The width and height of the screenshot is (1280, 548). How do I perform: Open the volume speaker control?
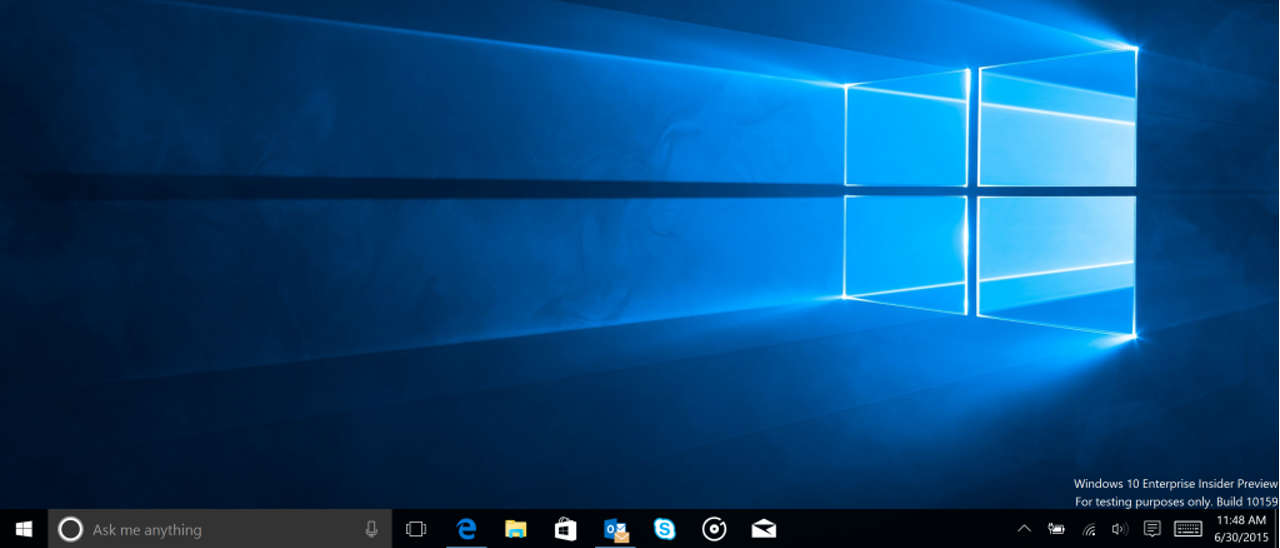pyautogui.click(x=1120, y=529)
